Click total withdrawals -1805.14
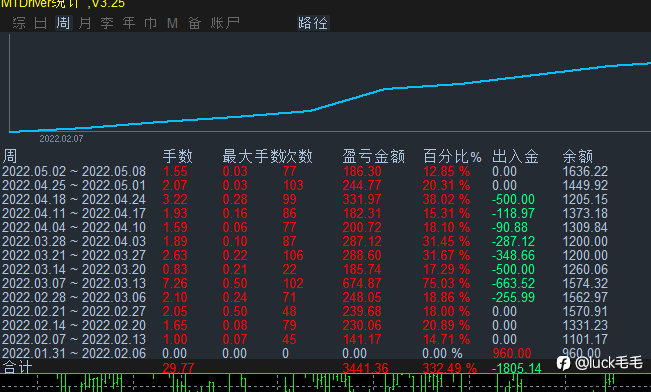The image size is (651, 392). pyautogui.click(x=517, y=368)
